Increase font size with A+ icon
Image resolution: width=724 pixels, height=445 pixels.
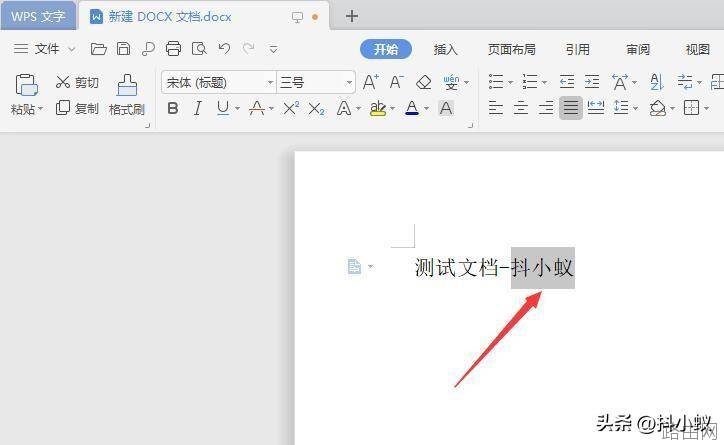point(371,83)
